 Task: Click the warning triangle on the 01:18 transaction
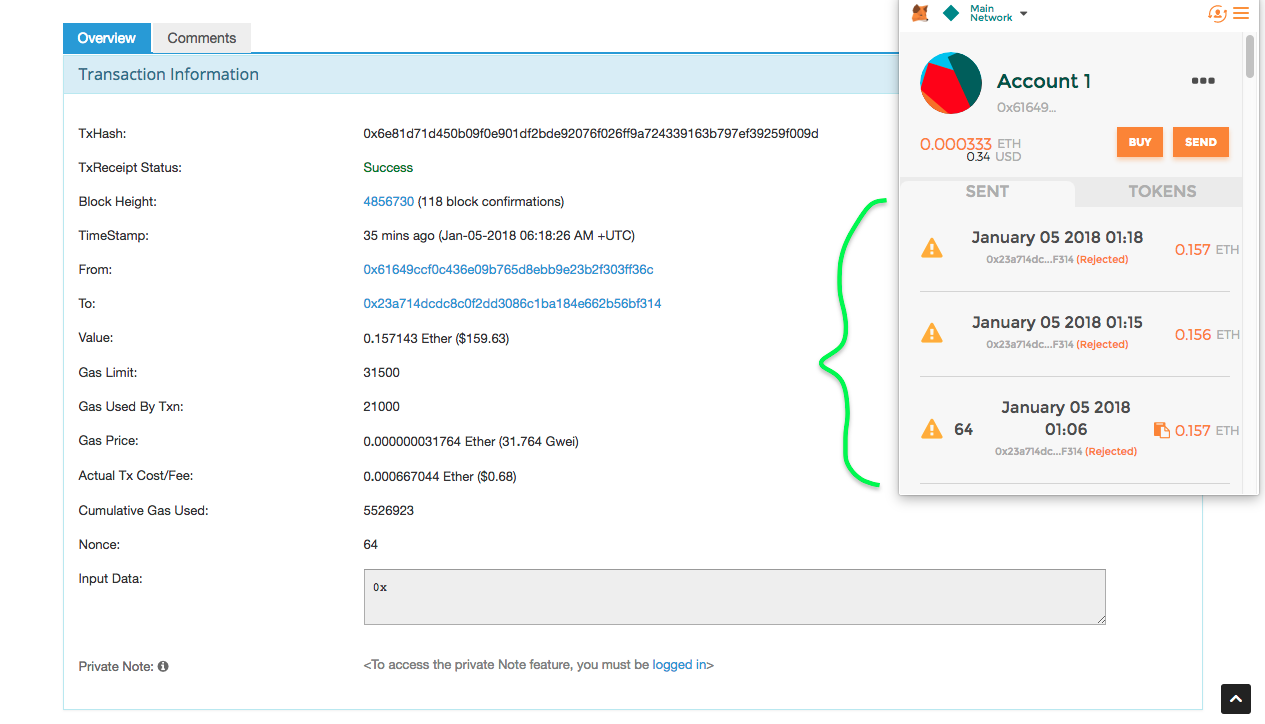[x=932, y=247]
